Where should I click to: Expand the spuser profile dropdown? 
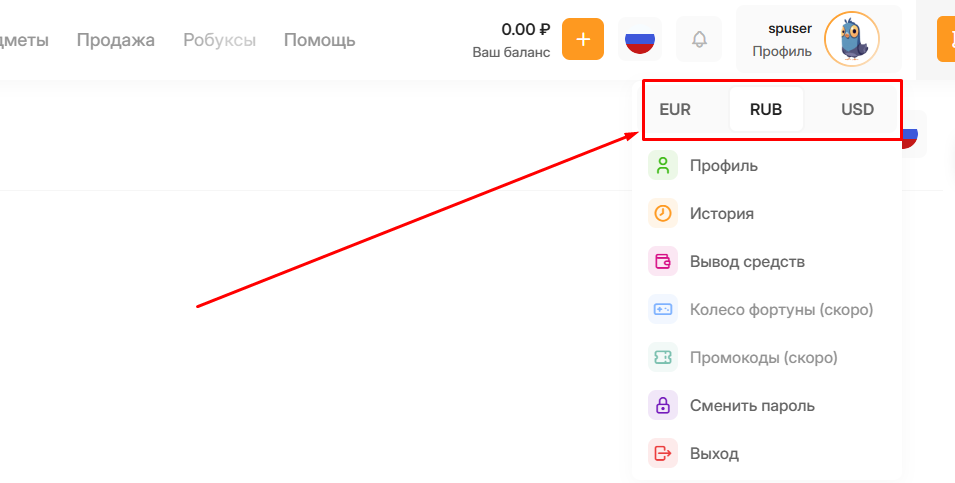coord(783,40)
